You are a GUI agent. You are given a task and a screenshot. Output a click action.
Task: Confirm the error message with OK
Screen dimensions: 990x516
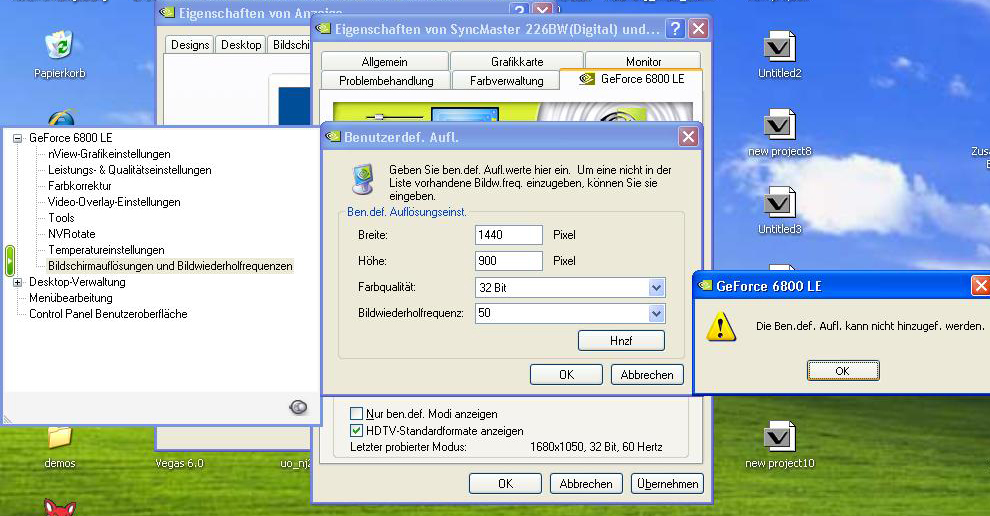842,371
